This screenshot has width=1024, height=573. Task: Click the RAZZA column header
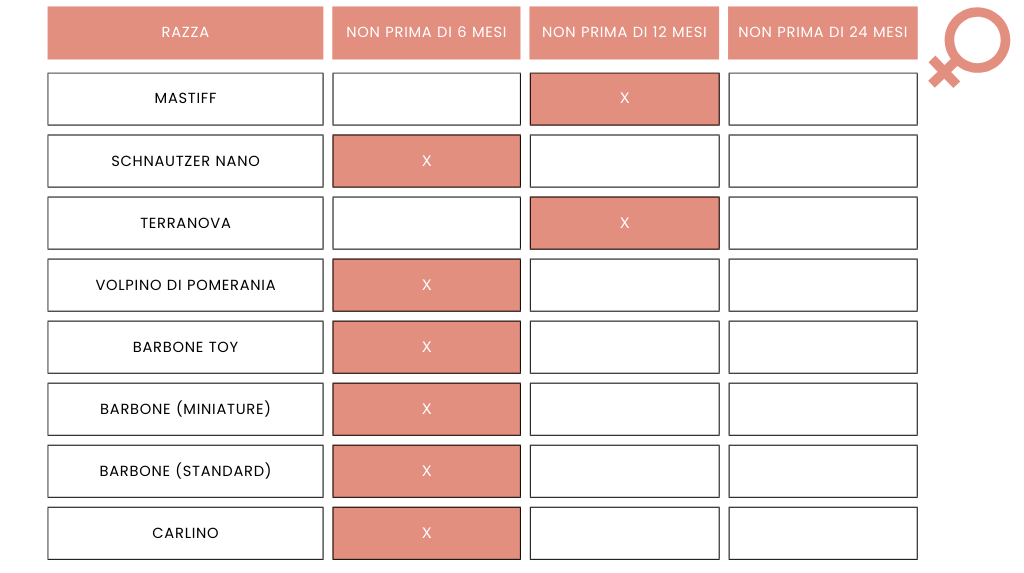(185, 32)
